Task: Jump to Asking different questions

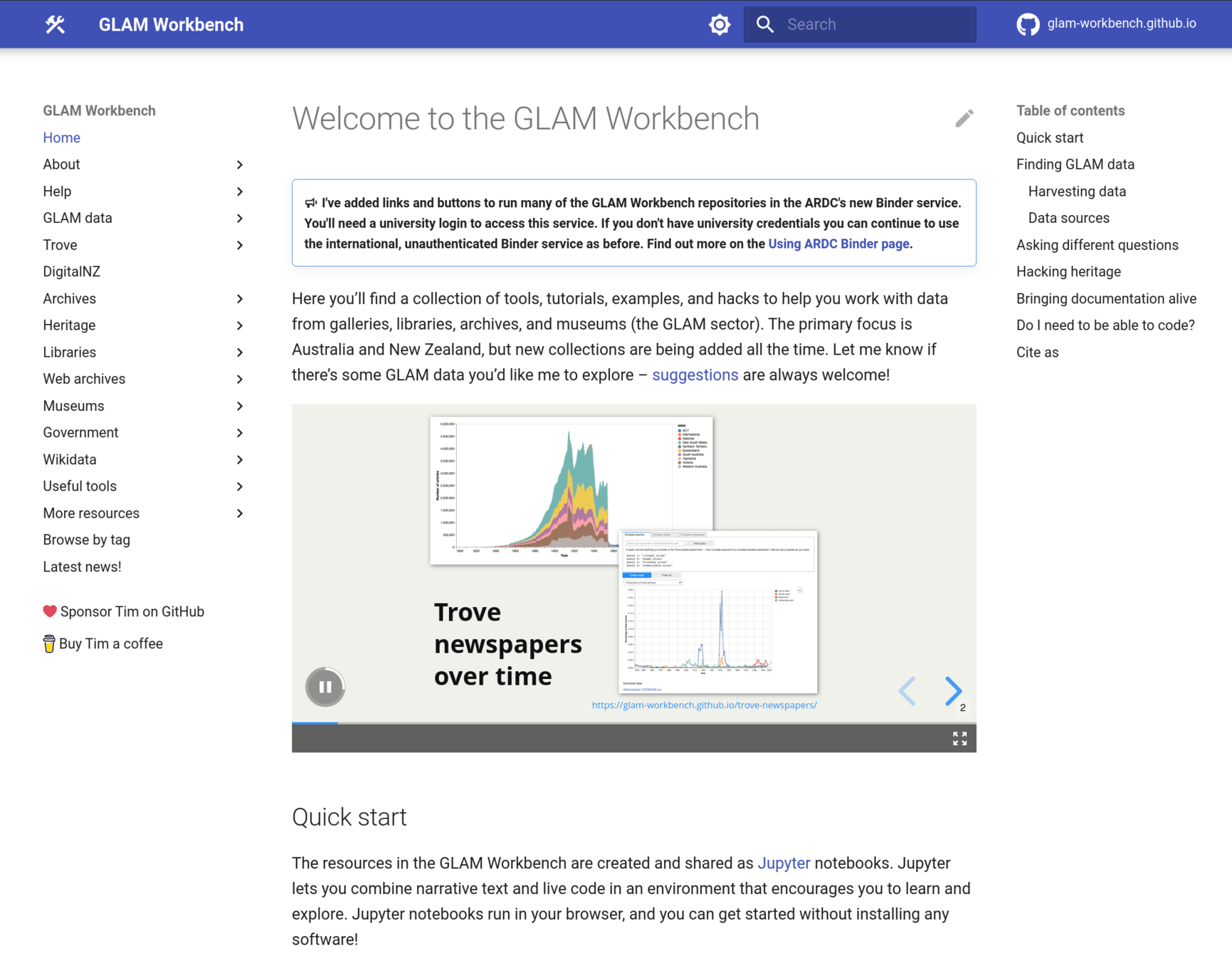Action: pos(1097,245)
